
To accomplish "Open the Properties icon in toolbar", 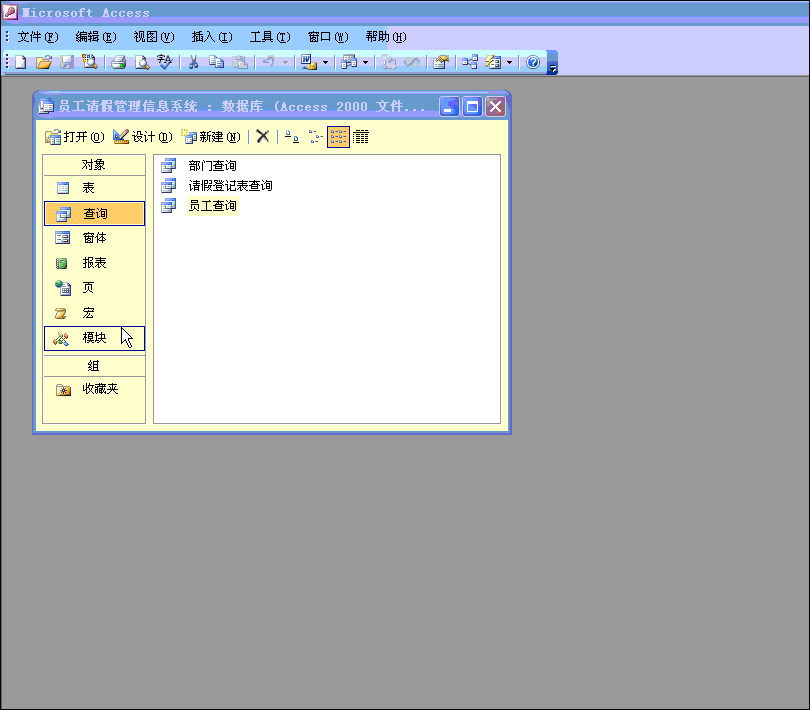I will (x=441, y=63).
